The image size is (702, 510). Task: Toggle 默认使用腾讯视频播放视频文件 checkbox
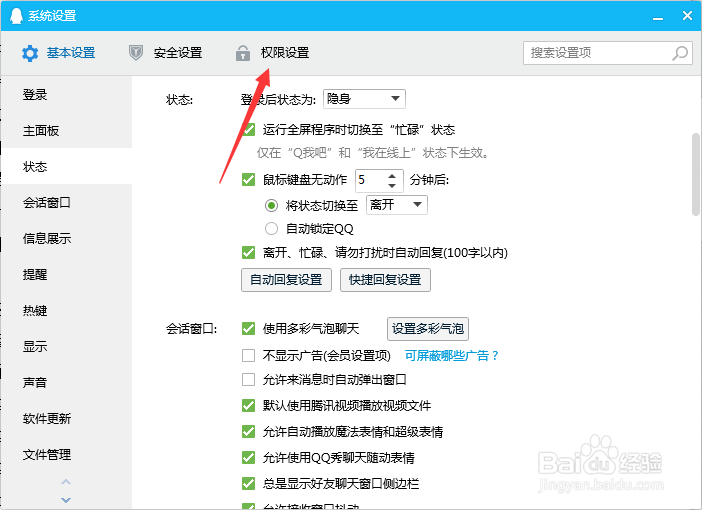(x=248, y=406)
